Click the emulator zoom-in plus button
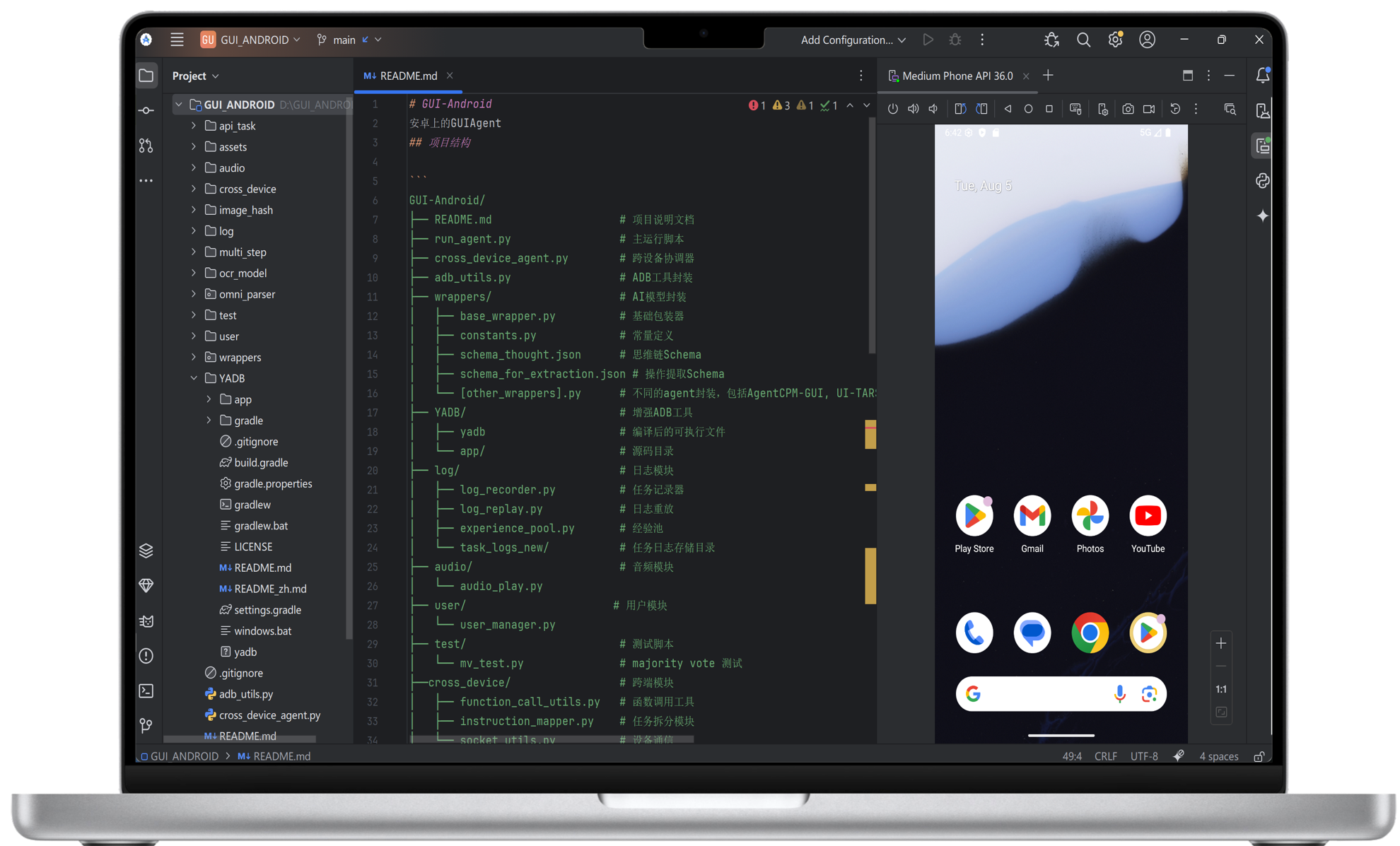 pyautogui.click(x=1221, y=643)
